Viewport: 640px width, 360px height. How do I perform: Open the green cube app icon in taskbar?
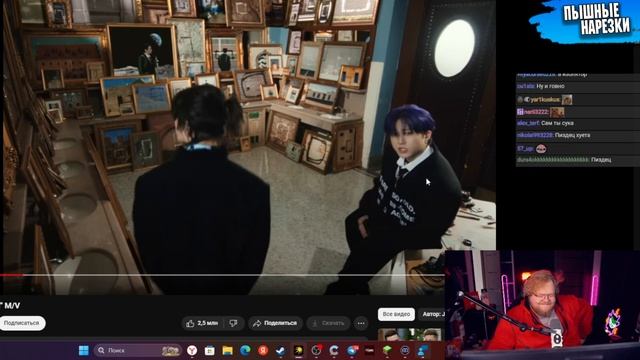pyautogui.click(x=387, y=350)
